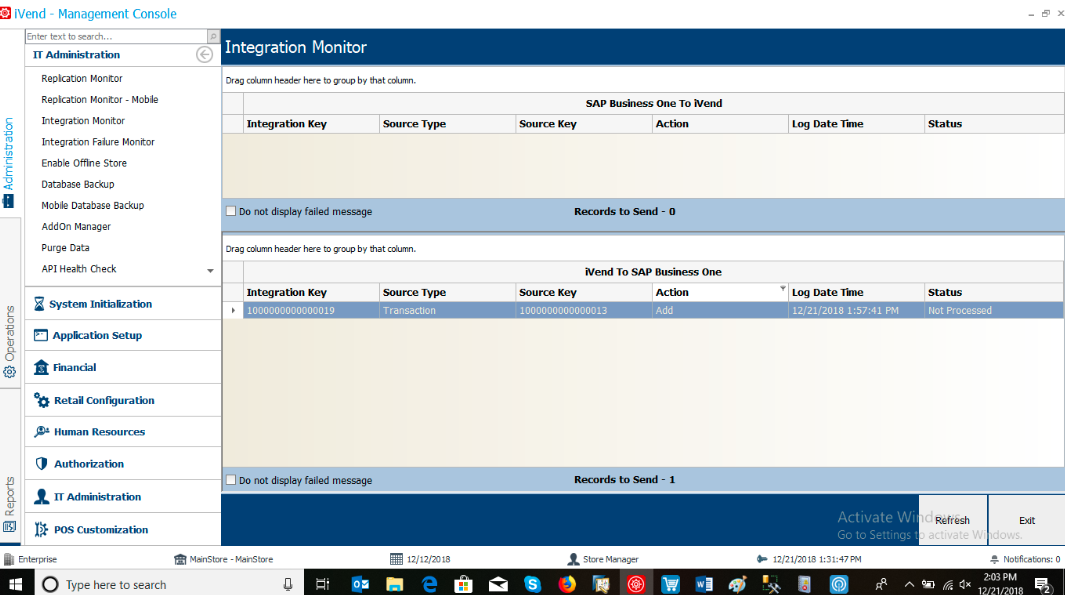The image size is (1065, 595).
Task: Click the Human Resources people icon
Action: (x=41, y=431)
